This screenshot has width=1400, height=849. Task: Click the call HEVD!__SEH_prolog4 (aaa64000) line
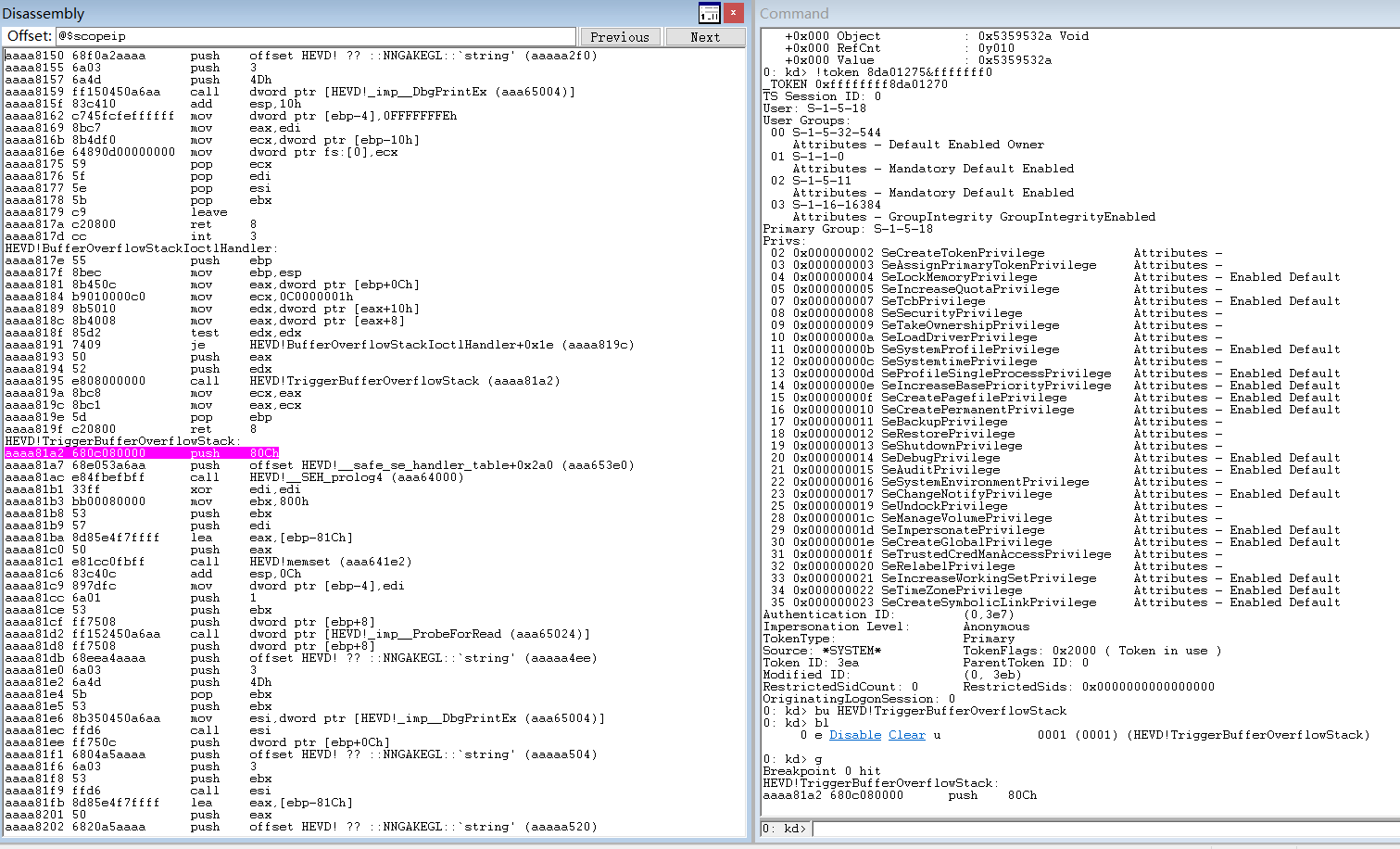coord(234,477)
